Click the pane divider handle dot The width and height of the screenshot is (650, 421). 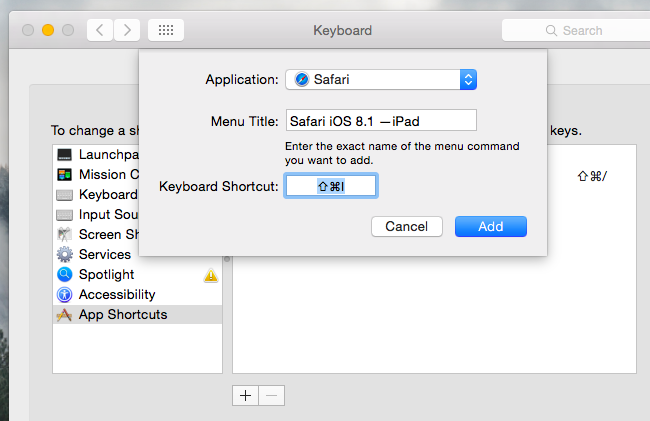(227, 259)
